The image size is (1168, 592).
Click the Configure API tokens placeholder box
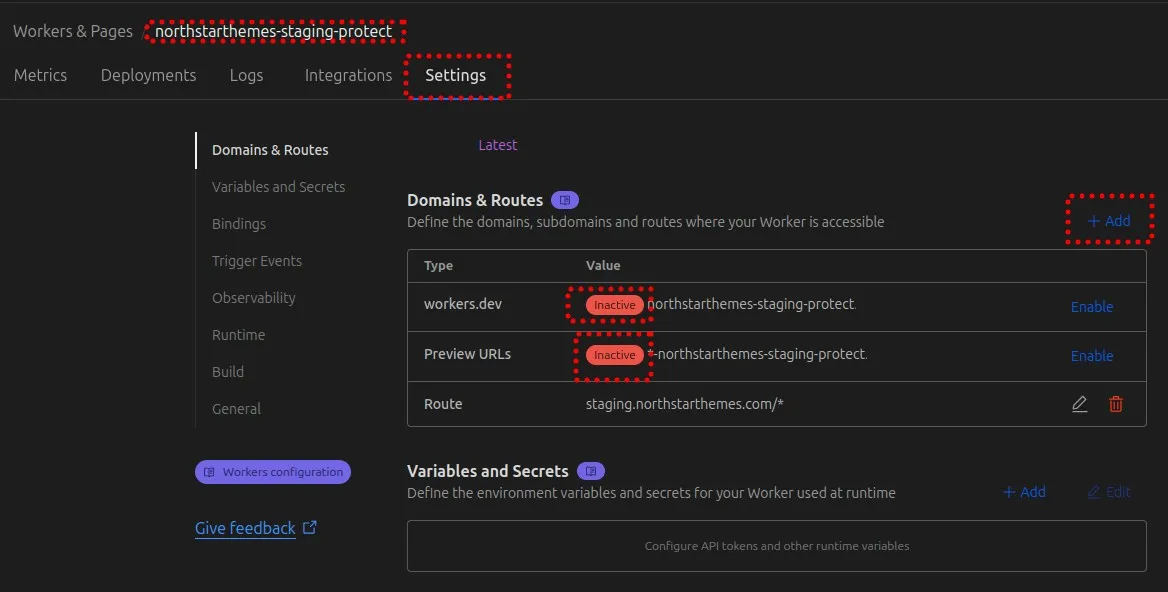[x=776, y=546]
